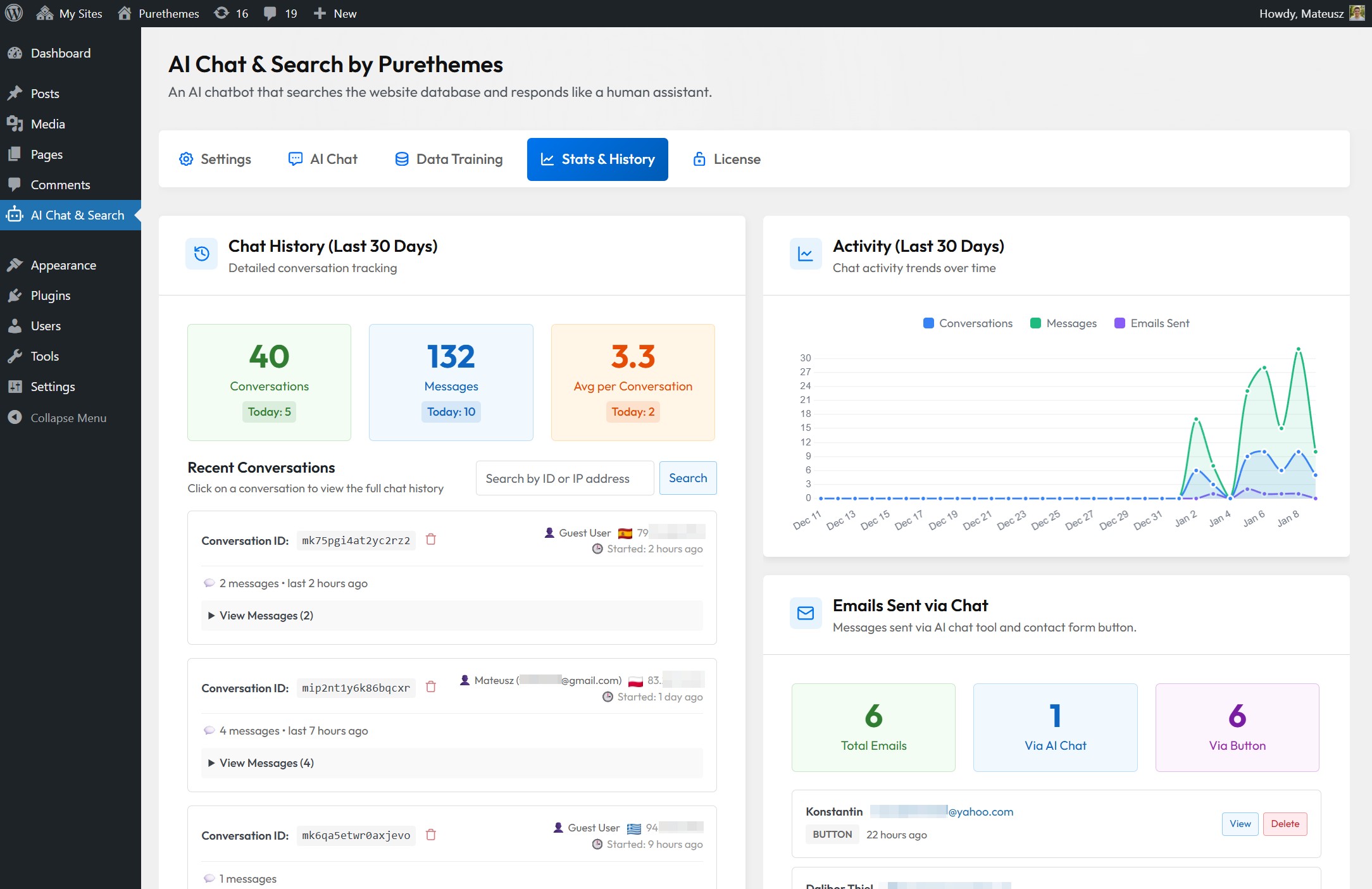
Task: Click trash icon beside mk6qa5etwr0axjevo
Action: coord(431,835)
